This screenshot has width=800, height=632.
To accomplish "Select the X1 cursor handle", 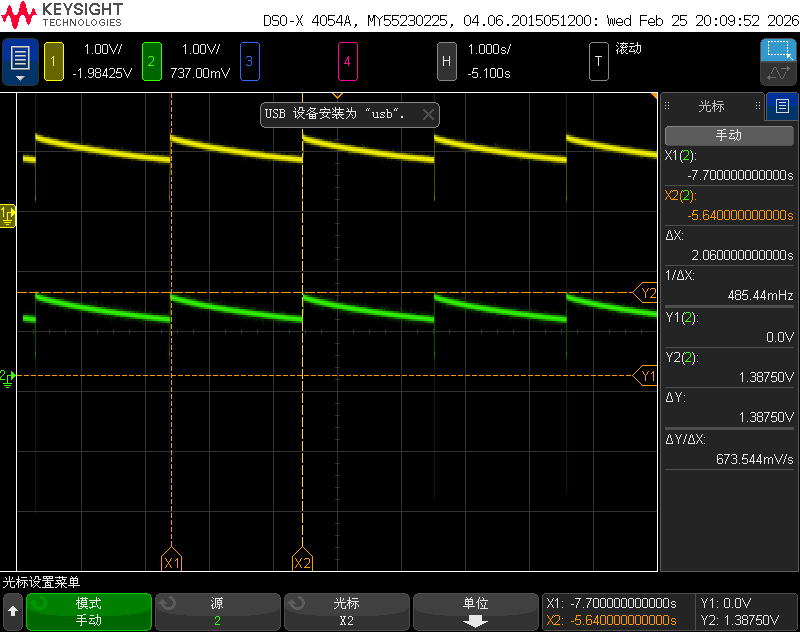I will point(171,560).
